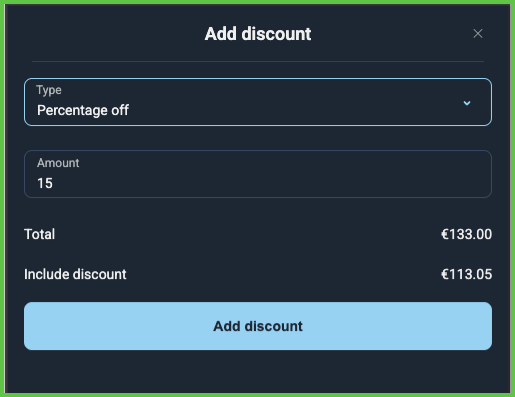Click empty area below Add discount button
515x397 pixels.
tap(258, 372)
